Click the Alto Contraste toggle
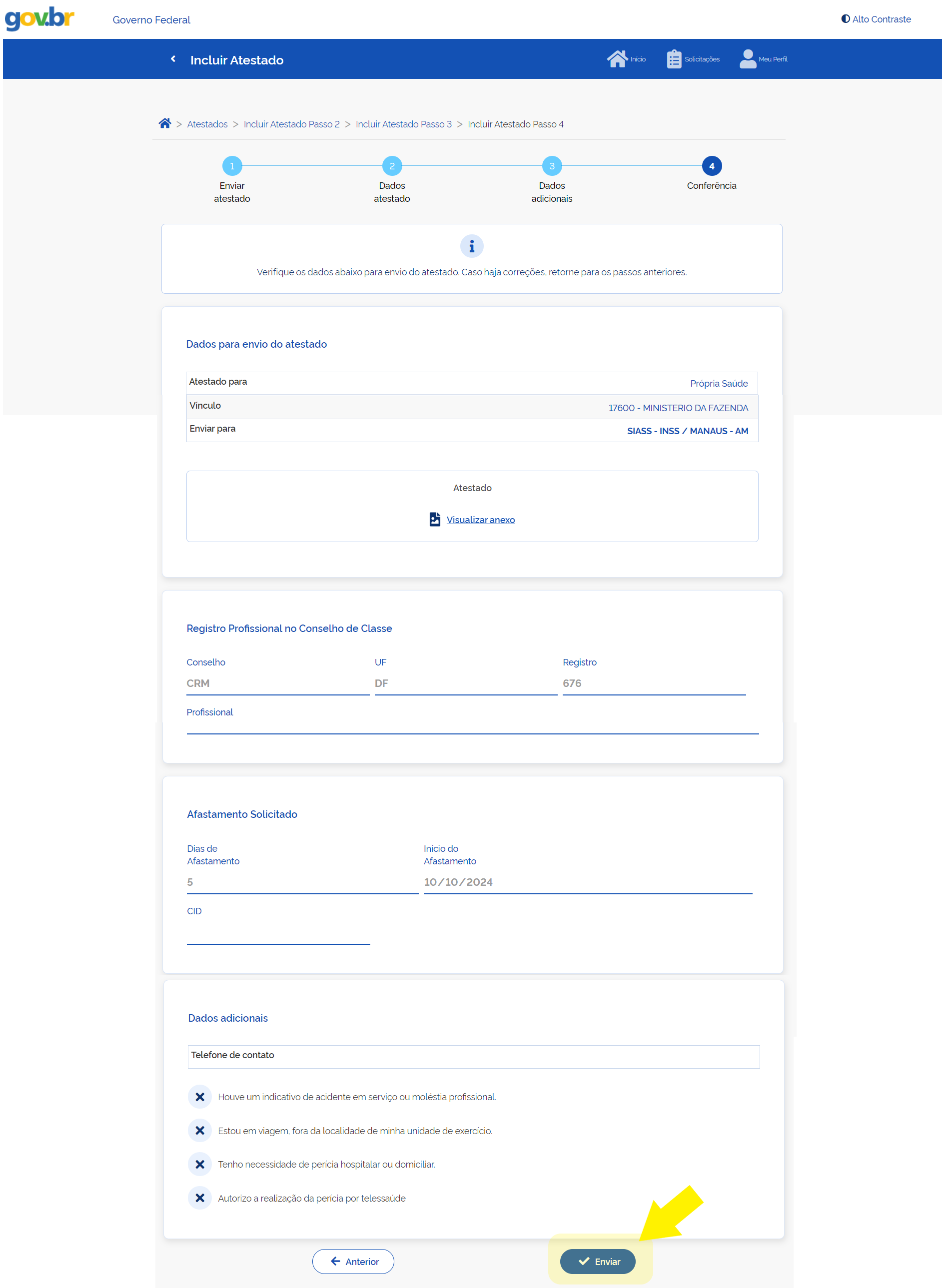The width and height of the screenshot is (945, 1288). pos(875,19)
